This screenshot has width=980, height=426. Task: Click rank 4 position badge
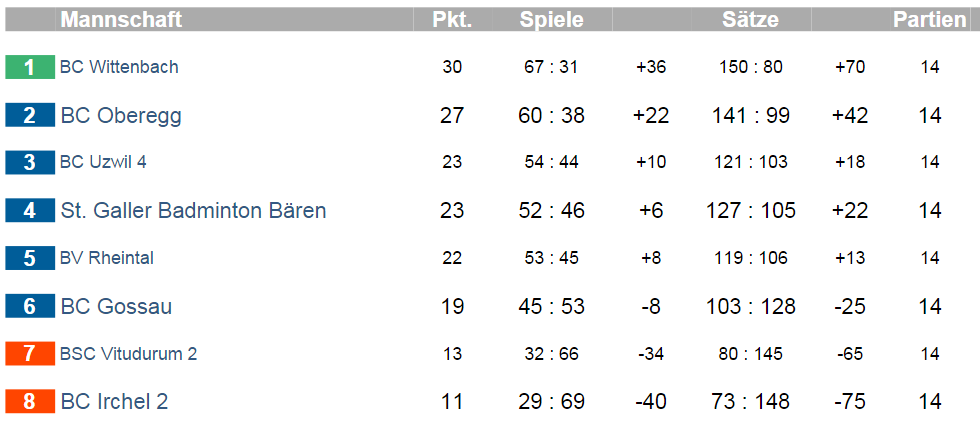pyautogui.click(x=30, y=211)
